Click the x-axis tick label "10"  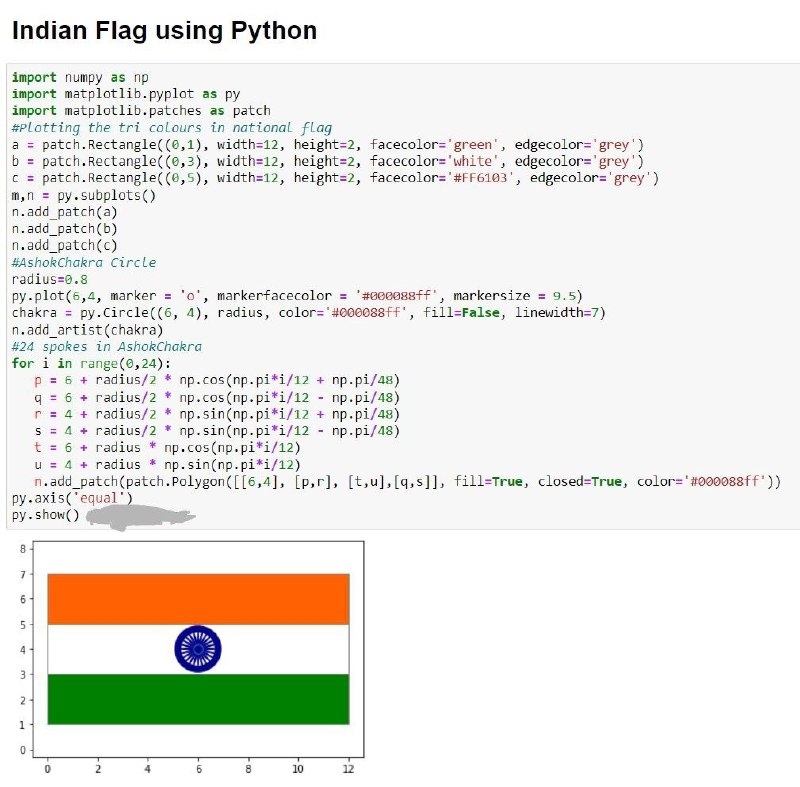pyautogui.click(x=298, y=769)
